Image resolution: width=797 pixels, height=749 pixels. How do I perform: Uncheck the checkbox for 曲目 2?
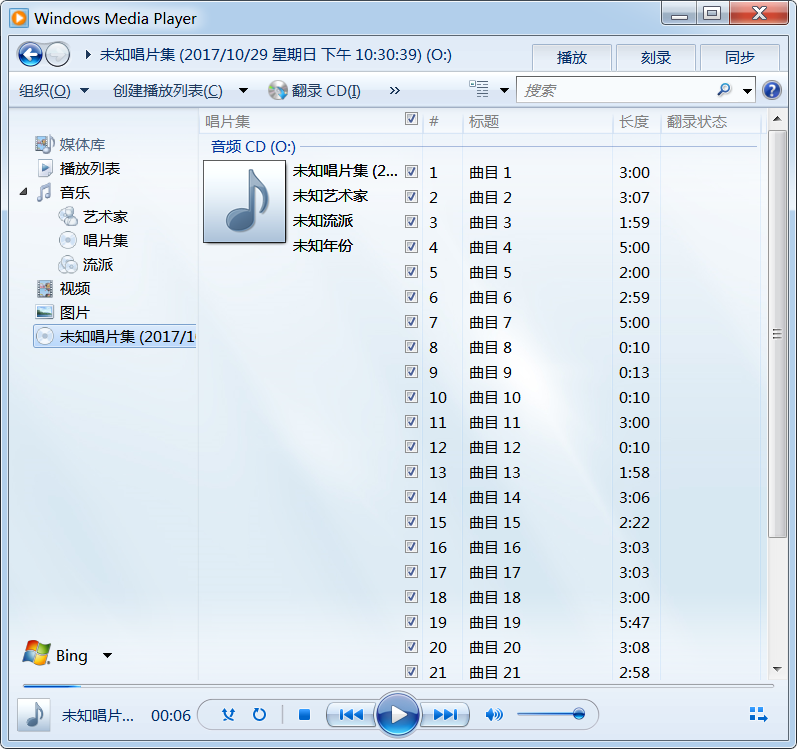pyautogui.click(x=411, y=197)
